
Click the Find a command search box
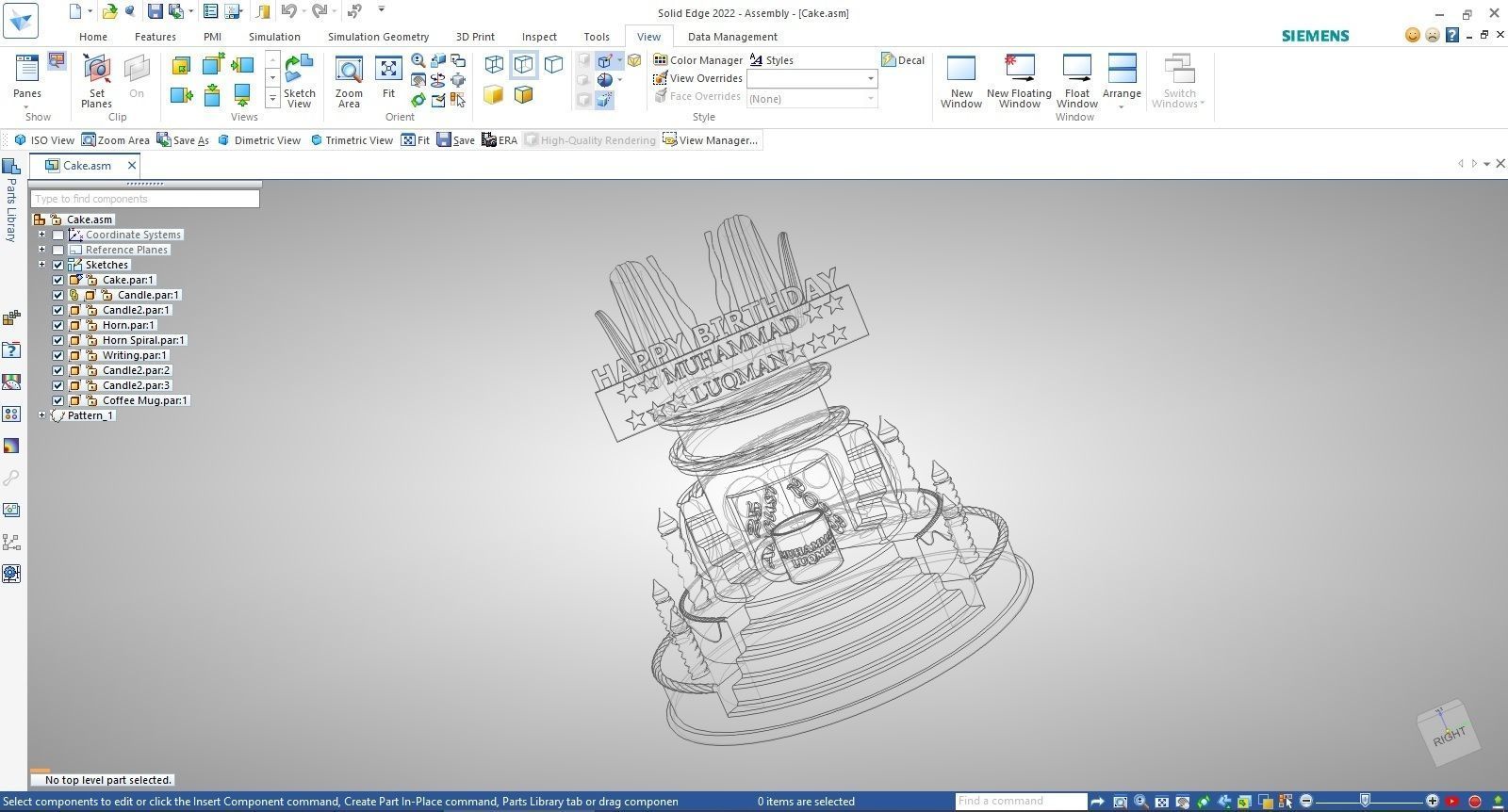(1021, 801)
